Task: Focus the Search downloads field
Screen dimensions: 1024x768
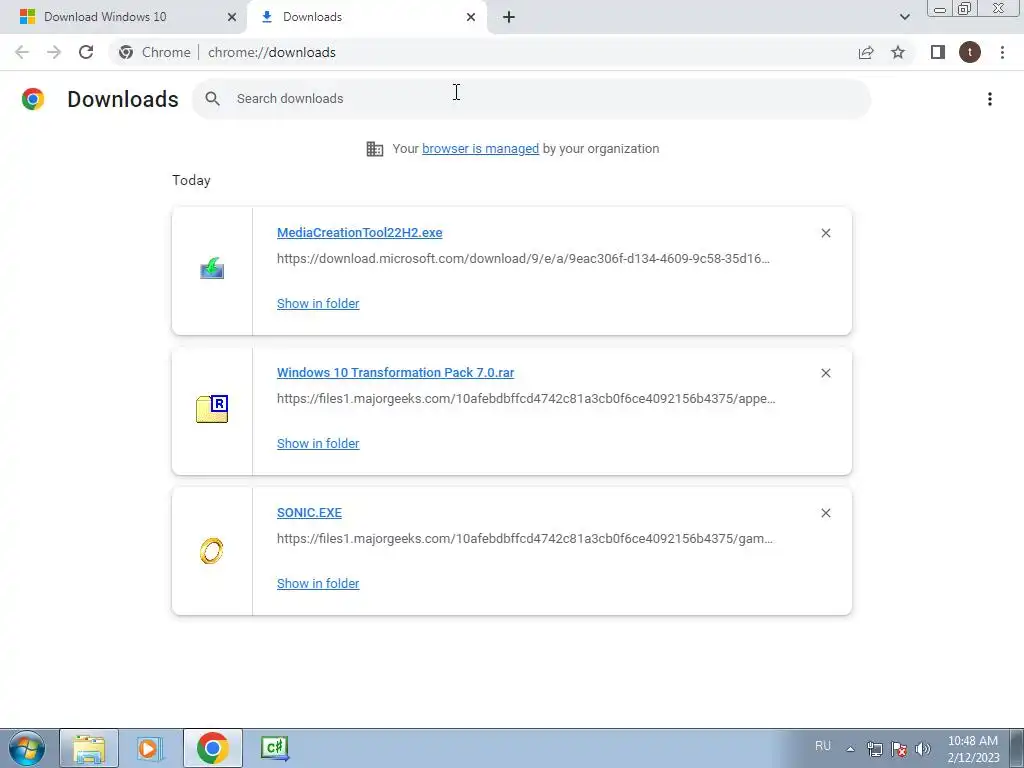Action: pos(532,99)
